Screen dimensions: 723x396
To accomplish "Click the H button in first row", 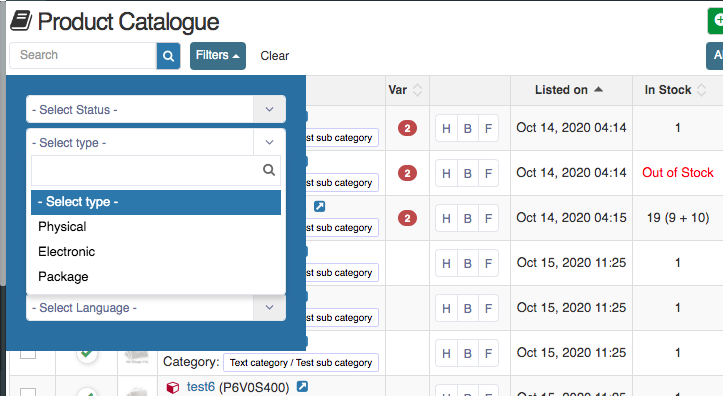I will pos(446,129).
